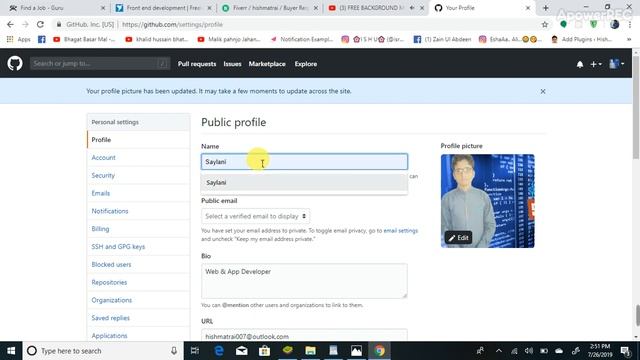The width and height of the screenshot is (640, 360).
Task: Click the profile picture thumbnail
Action: tap(487, 201)
